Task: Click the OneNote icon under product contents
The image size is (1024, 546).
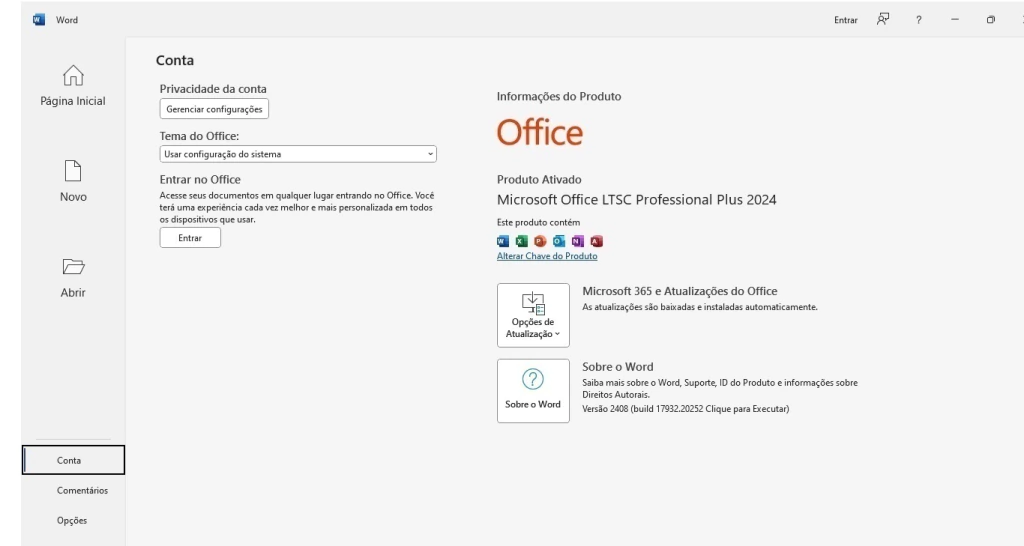Action: 578,241
